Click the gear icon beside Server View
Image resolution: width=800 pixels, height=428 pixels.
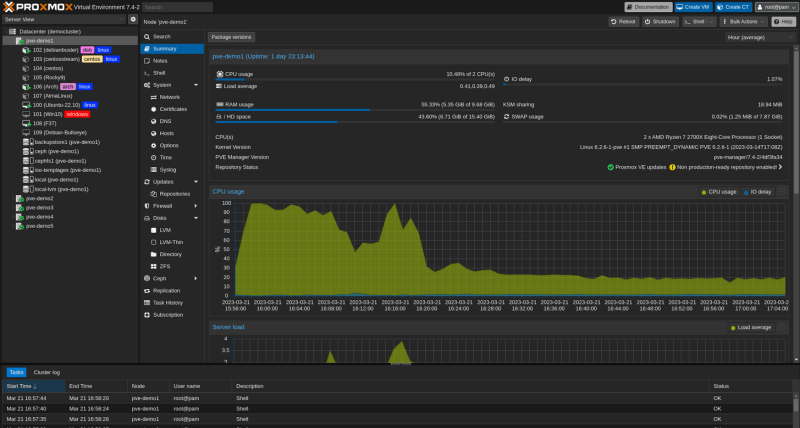pyautogui.click(x=133, y=19)
